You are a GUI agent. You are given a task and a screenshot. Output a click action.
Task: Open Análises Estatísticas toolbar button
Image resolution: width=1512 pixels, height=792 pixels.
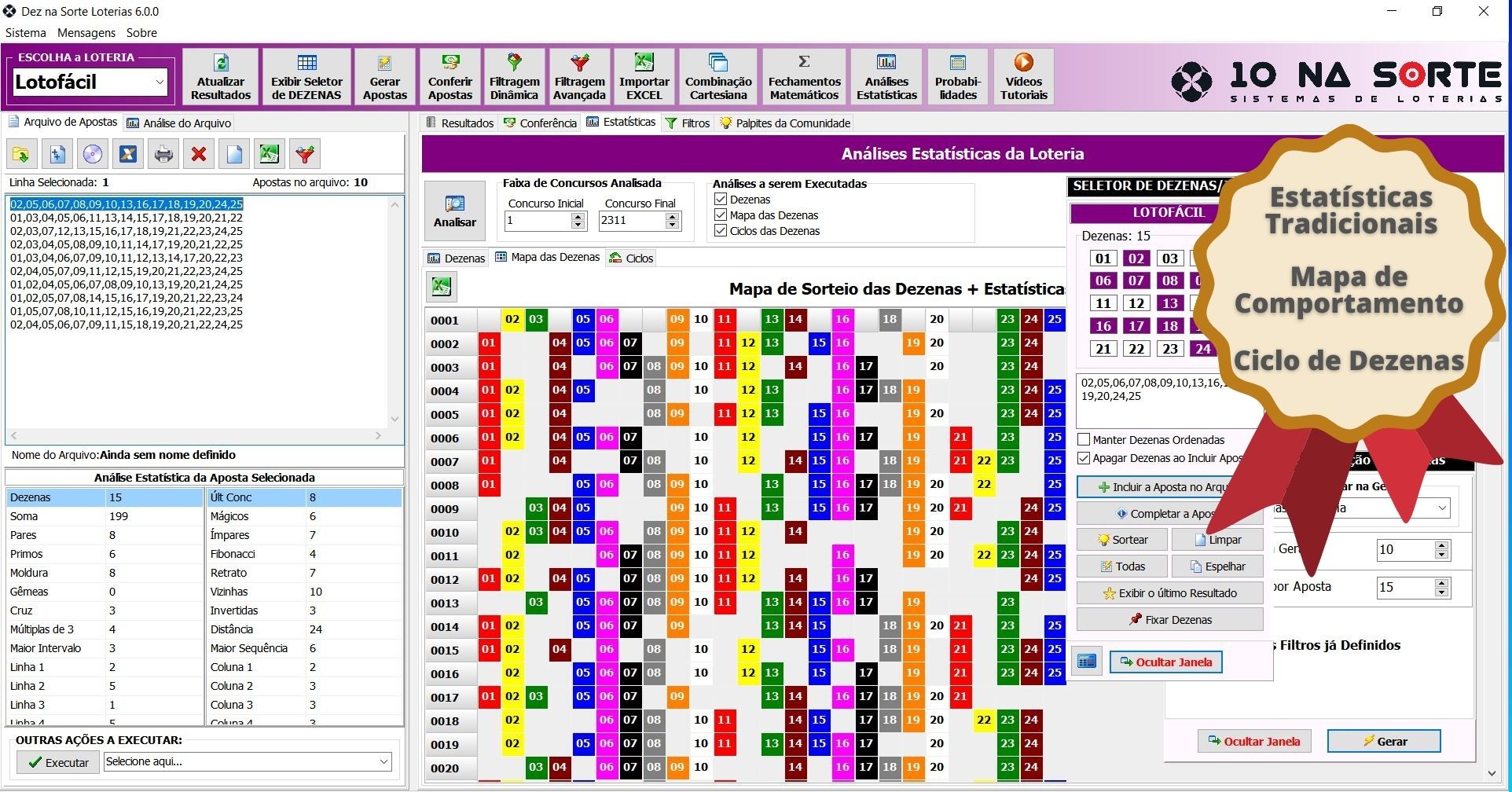pyautogui.click(x=886, y=77)
